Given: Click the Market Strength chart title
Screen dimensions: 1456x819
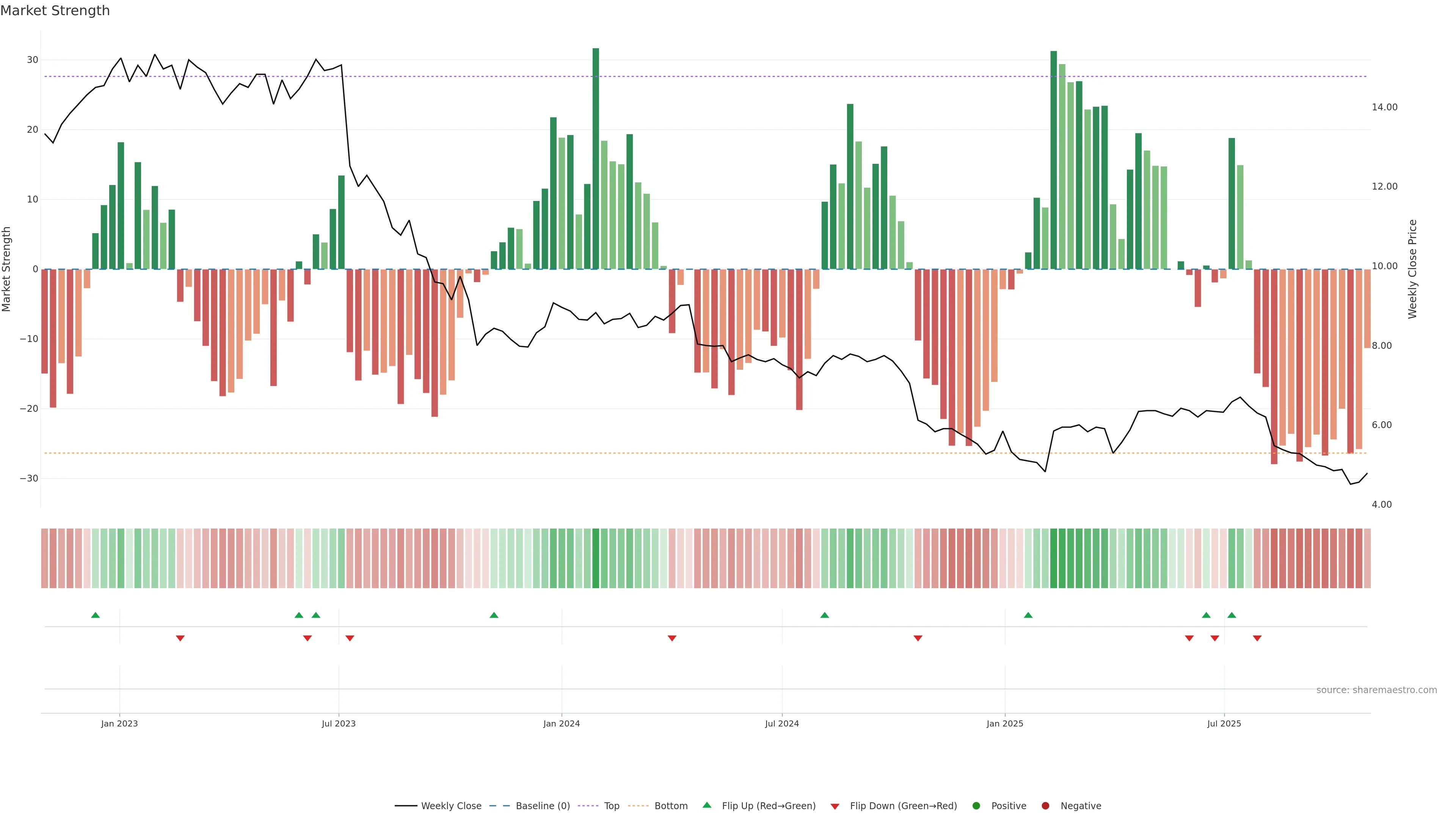Looking at the screenshot, I should coord(55,11).
